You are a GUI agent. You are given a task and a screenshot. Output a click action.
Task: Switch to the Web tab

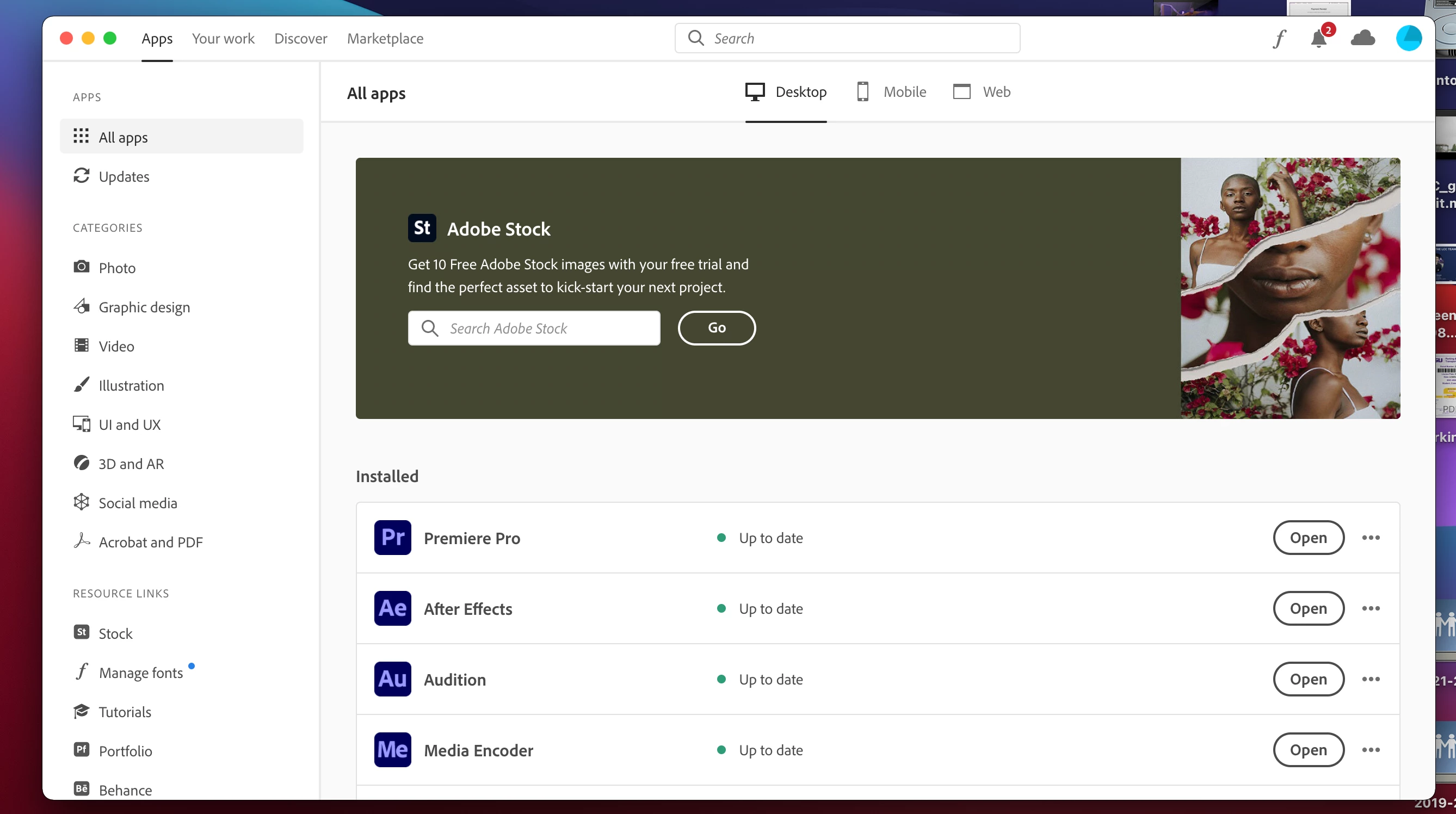coord(982,91)
